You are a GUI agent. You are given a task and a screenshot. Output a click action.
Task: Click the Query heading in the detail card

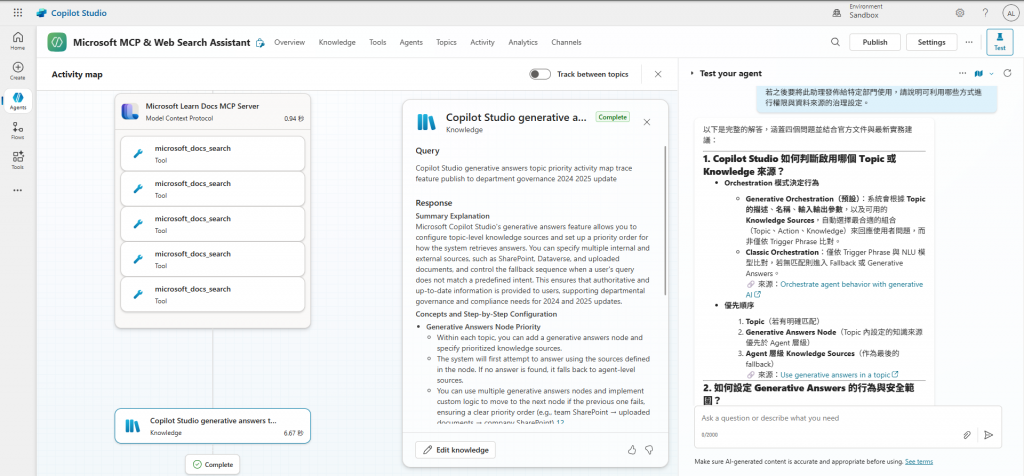[x=427, y=151]
